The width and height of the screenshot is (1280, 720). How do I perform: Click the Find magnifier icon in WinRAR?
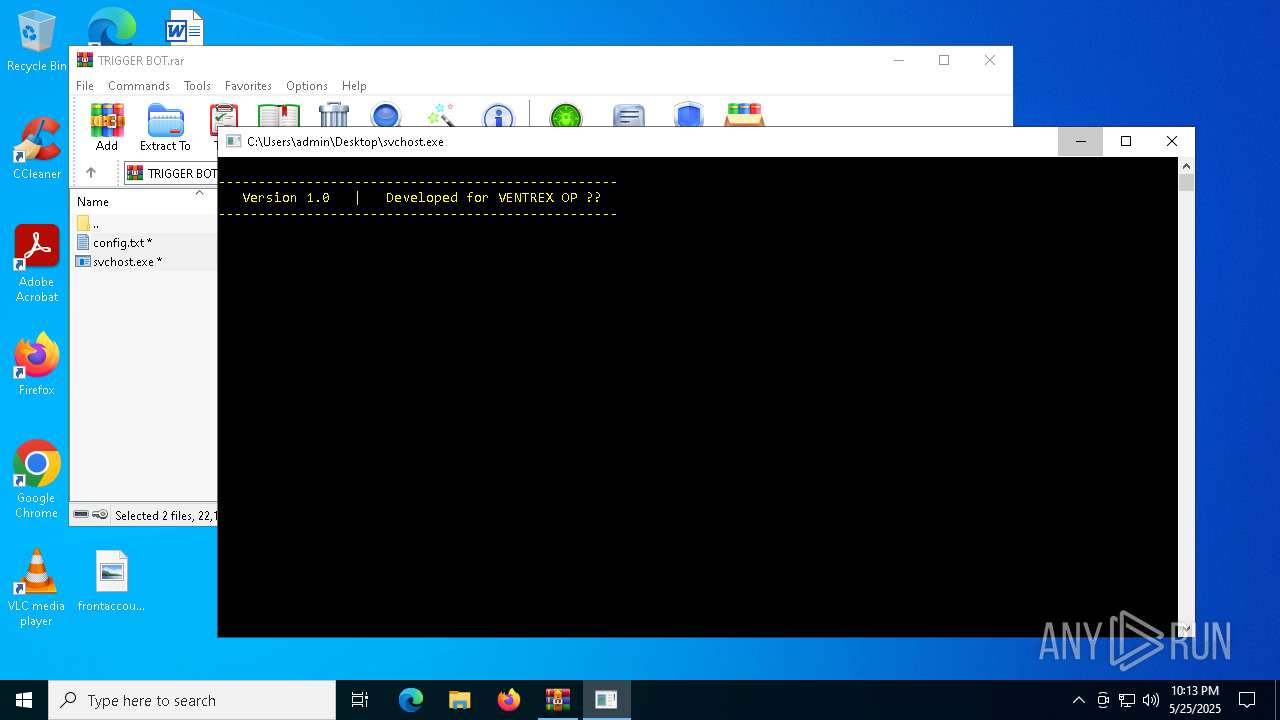(386, 116)
